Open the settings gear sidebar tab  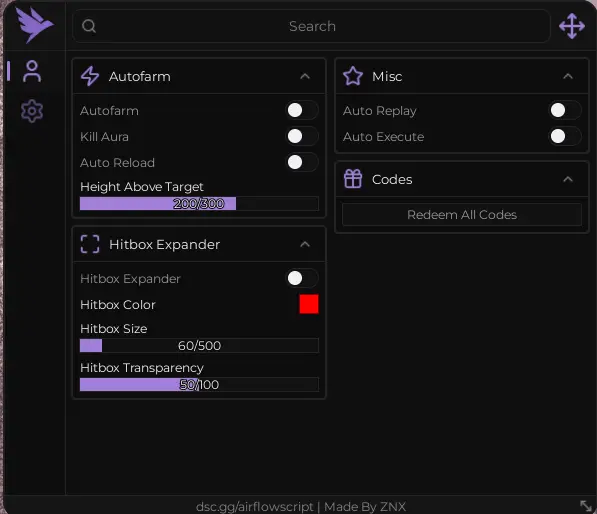coord(32,111)
